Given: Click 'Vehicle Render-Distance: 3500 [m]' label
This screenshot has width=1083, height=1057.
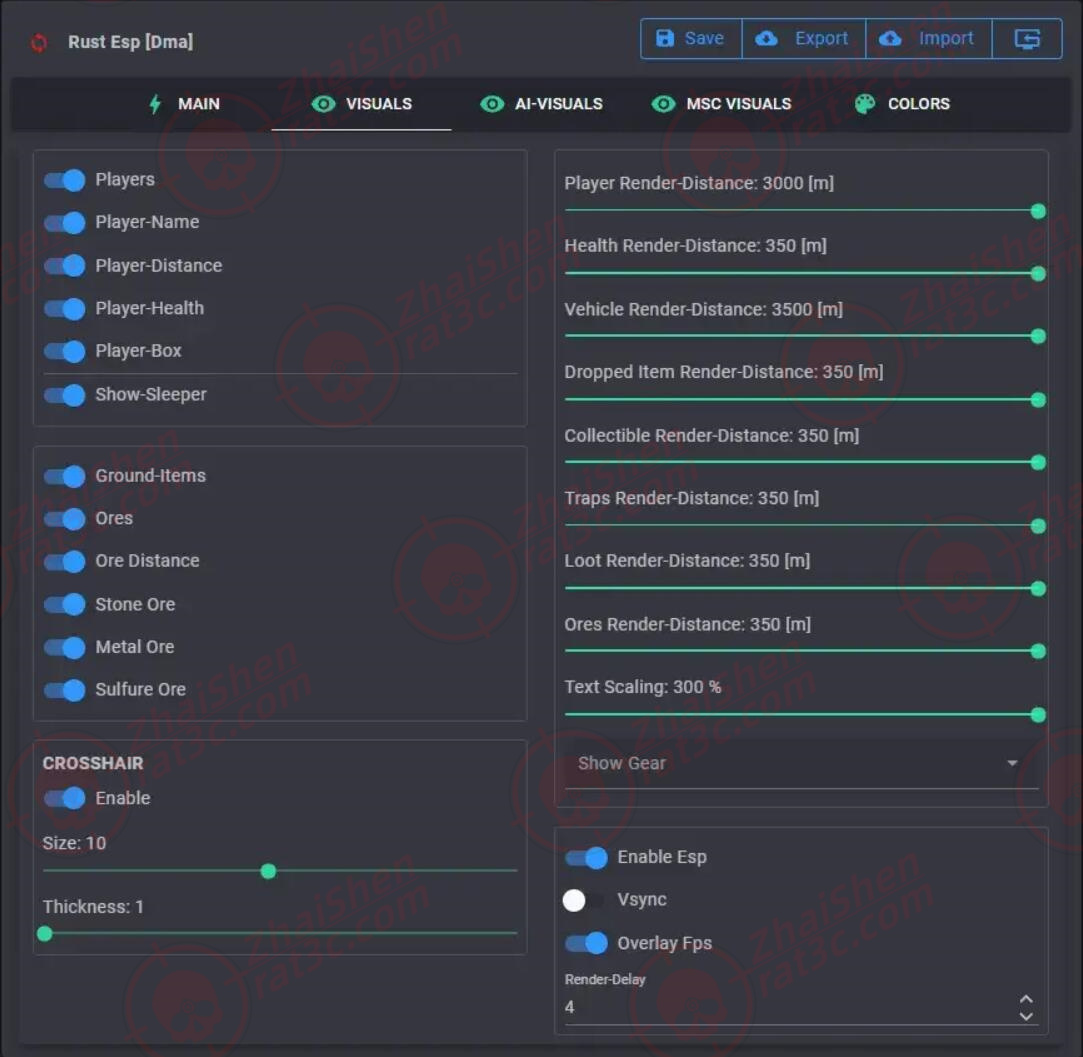Looking at the screenshot, I should (703, 310).
